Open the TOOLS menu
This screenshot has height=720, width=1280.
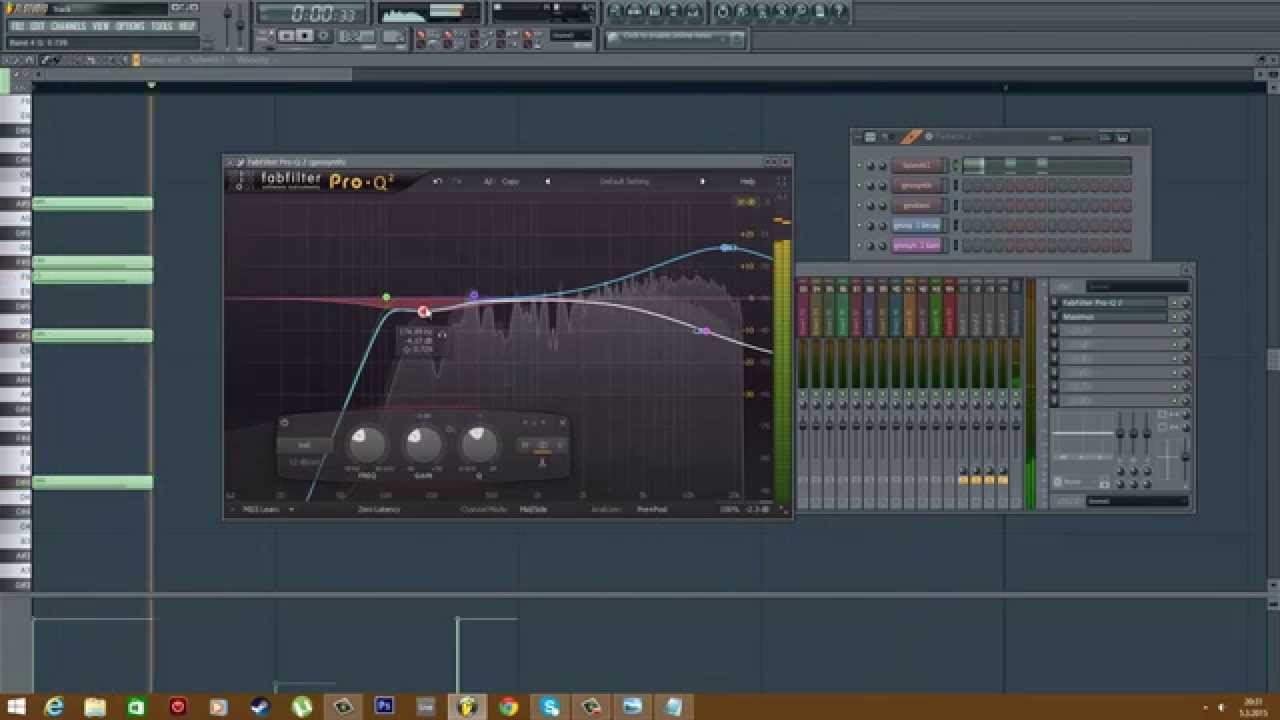pos(162,25)
